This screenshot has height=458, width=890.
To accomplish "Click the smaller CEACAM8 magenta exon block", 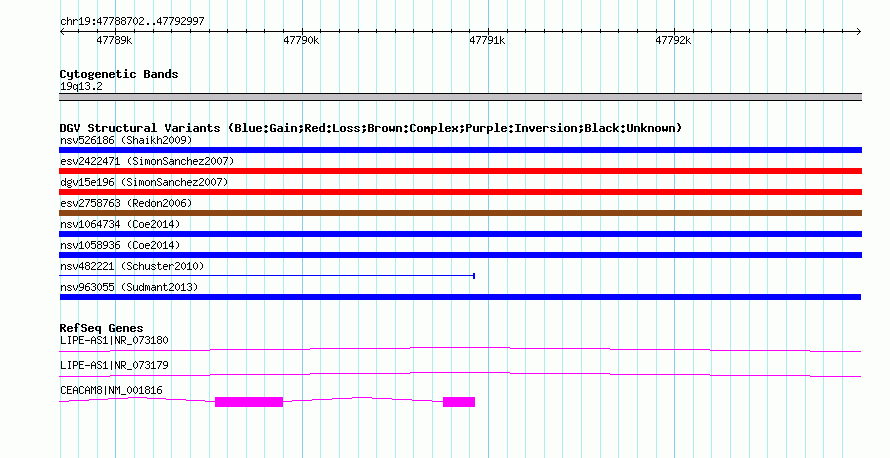I will (459, 402).
